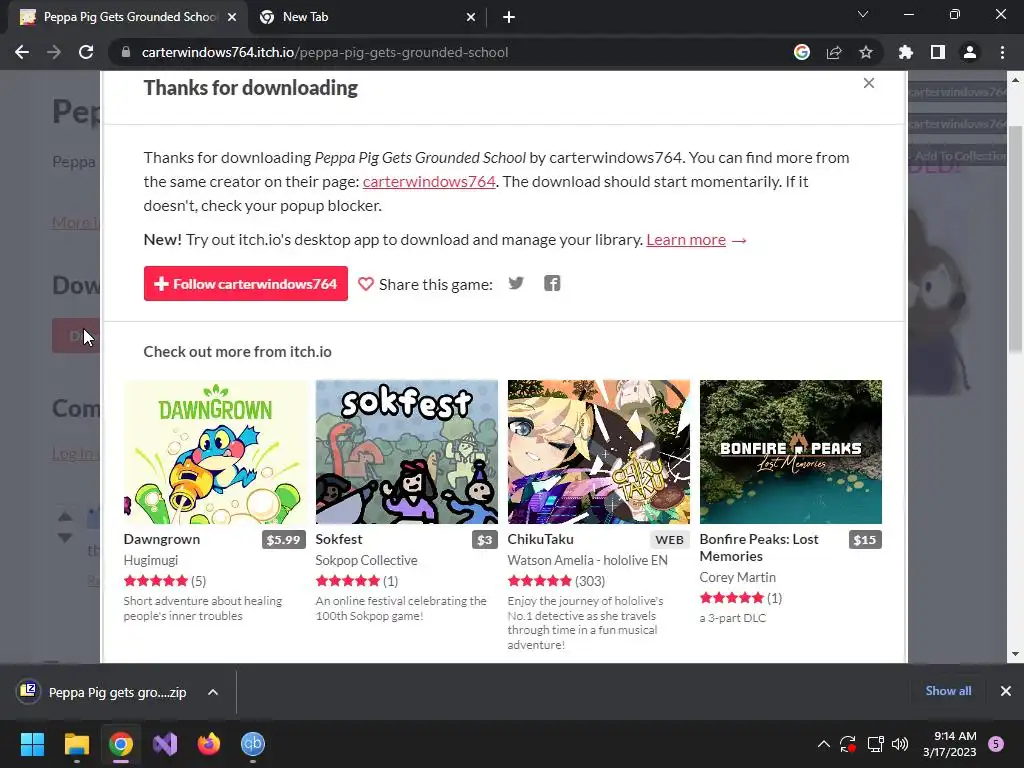
Task: Open File Explorer from taskbar
Action: coord(76,744)
